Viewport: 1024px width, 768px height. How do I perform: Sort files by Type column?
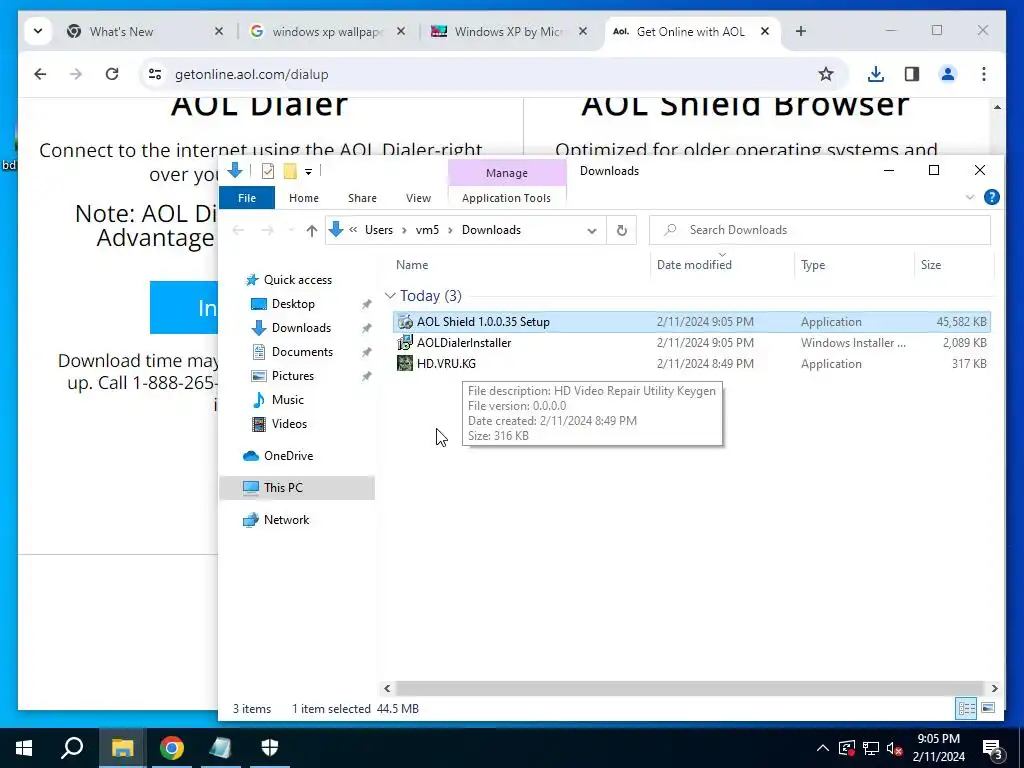pos(812,264)
